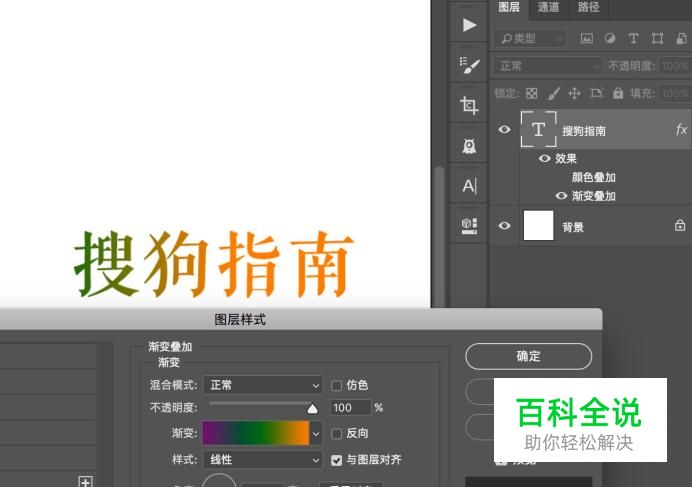
Task: Click the fx icon on 搜狗指南 layer
Action: click(681, 129)
